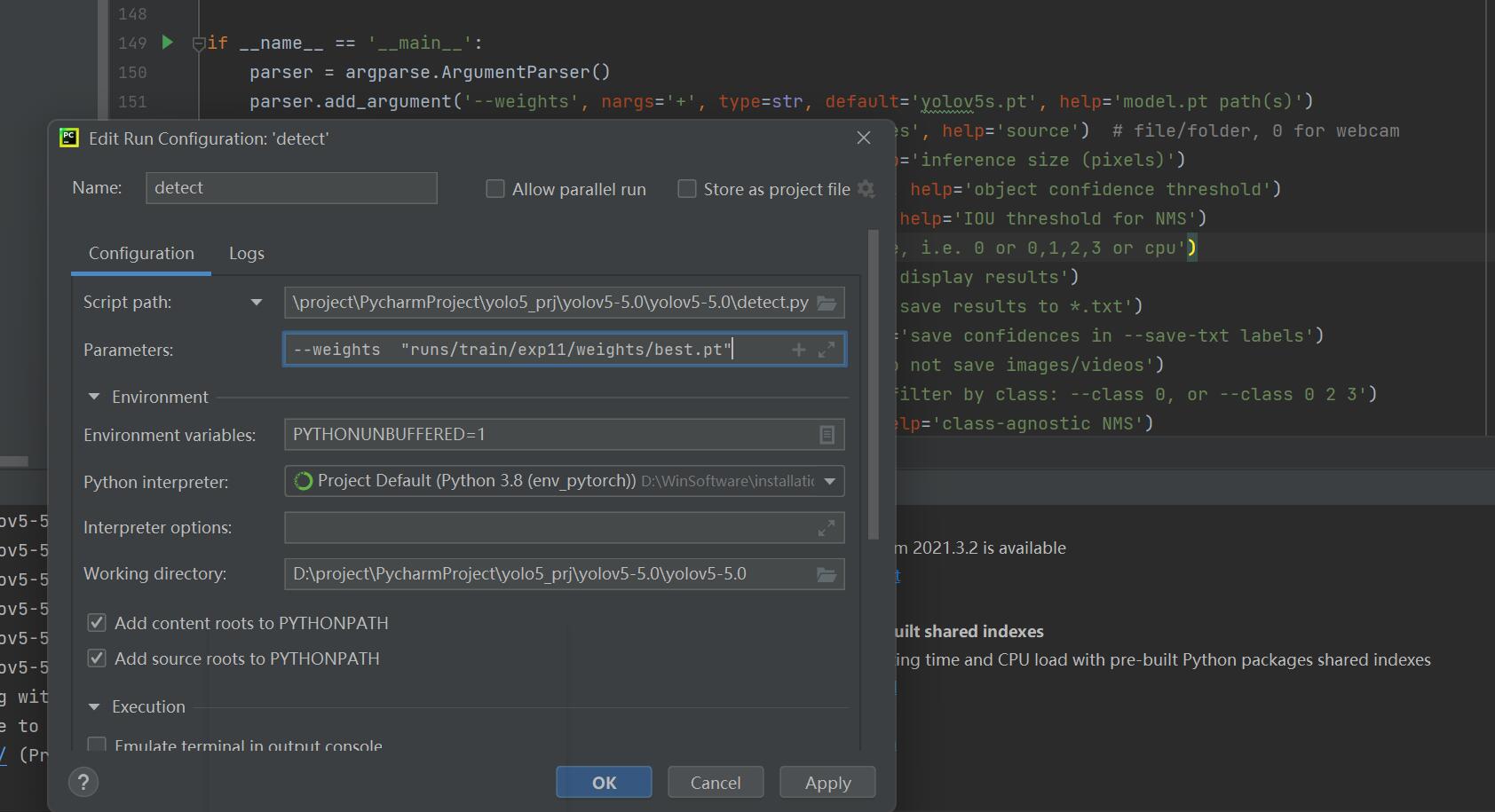The height and width of the screenshot is (812, 1495).
Task: Open the Script path type dropdown arrow
Action: 257,303
